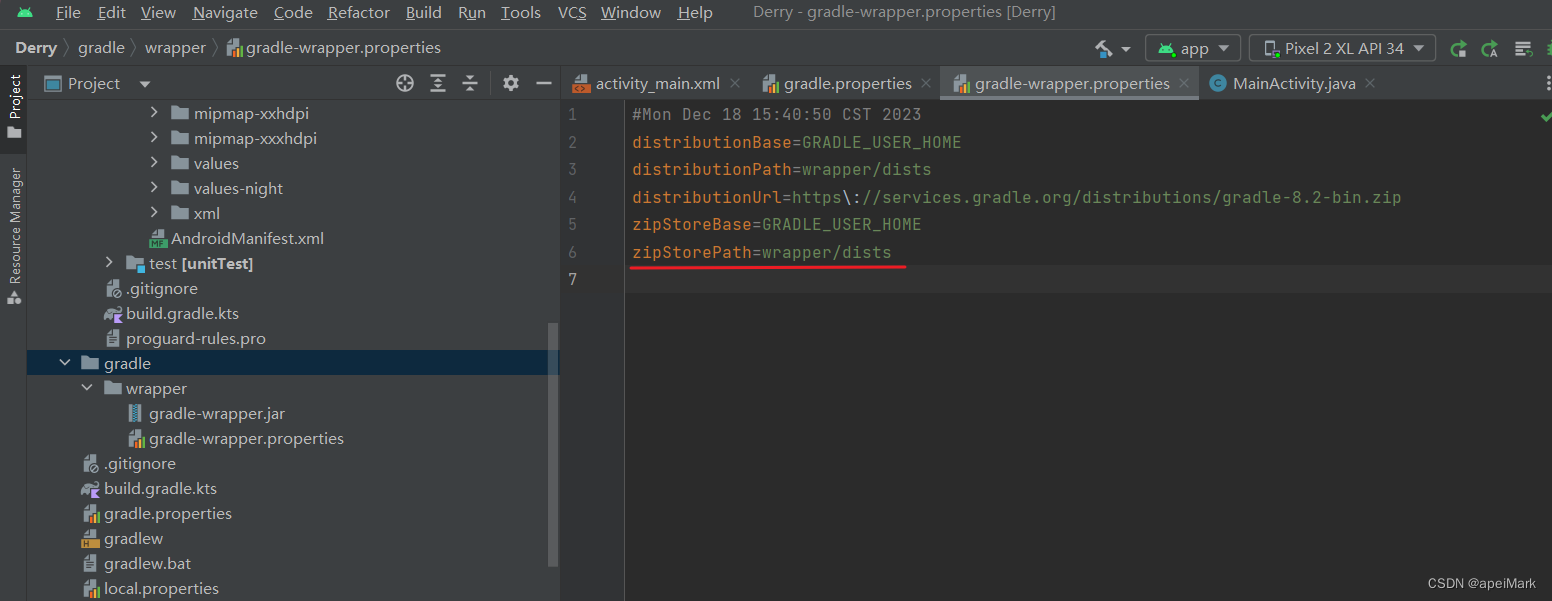
Task: Expand the xml folder
Action: [x=154, y=213]
